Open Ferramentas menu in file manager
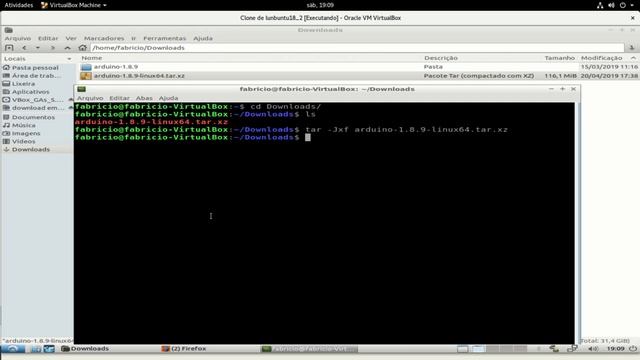The height and width of the screenshot is (360, 640). tap(164, 38)
